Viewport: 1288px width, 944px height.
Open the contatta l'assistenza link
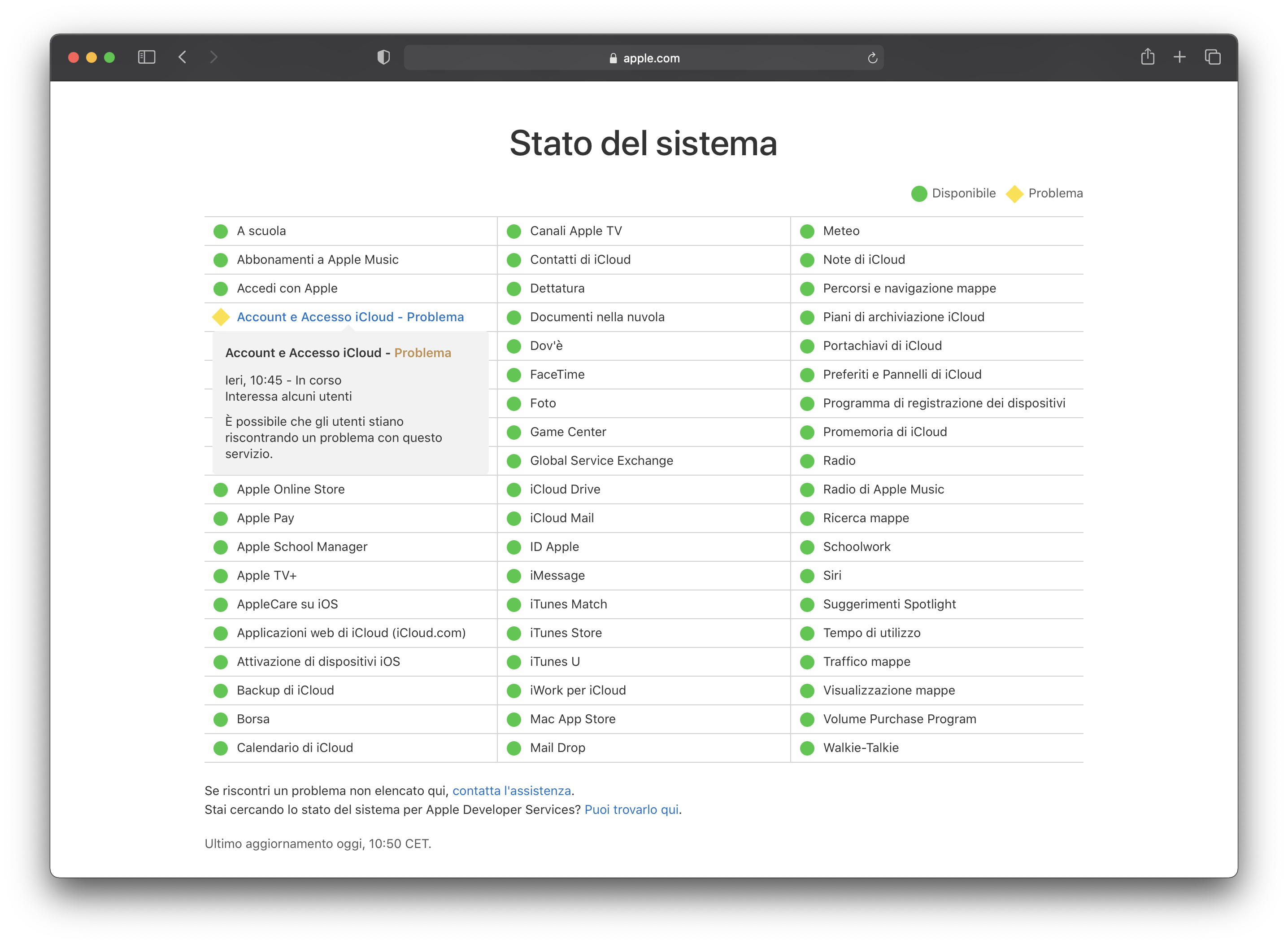pyautogui.click(x=511, y=790)
